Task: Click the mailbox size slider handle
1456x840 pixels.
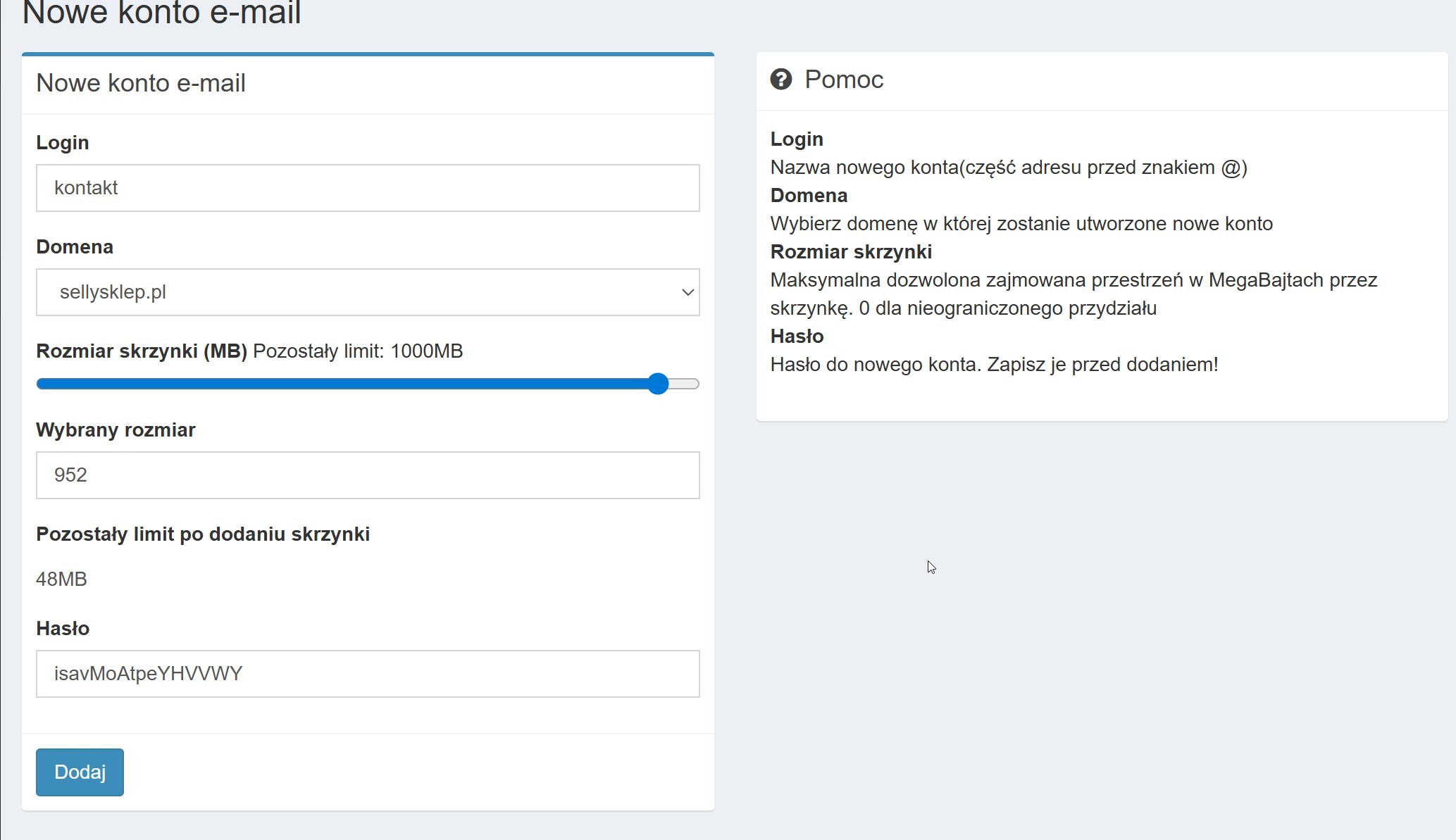Action: click(658, 384)
